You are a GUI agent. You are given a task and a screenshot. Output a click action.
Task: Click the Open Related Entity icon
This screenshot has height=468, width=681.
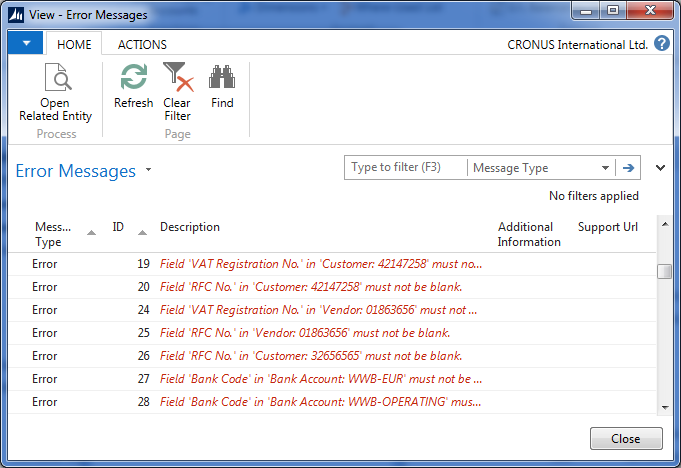click(55, 79)
